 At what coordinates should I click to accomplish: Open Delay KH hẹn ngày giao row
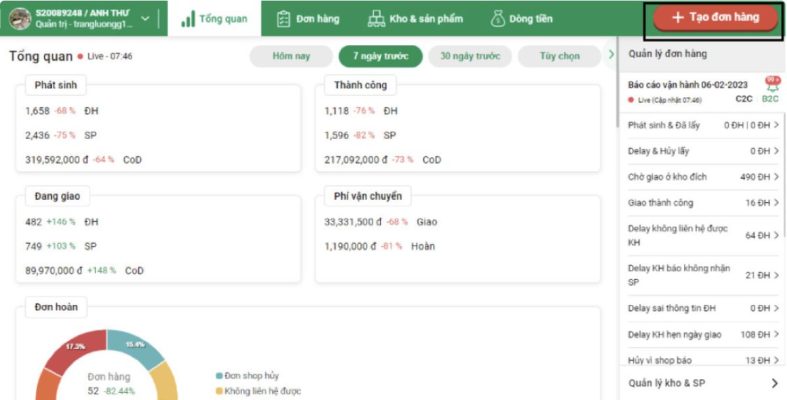(x=702, y=334)
